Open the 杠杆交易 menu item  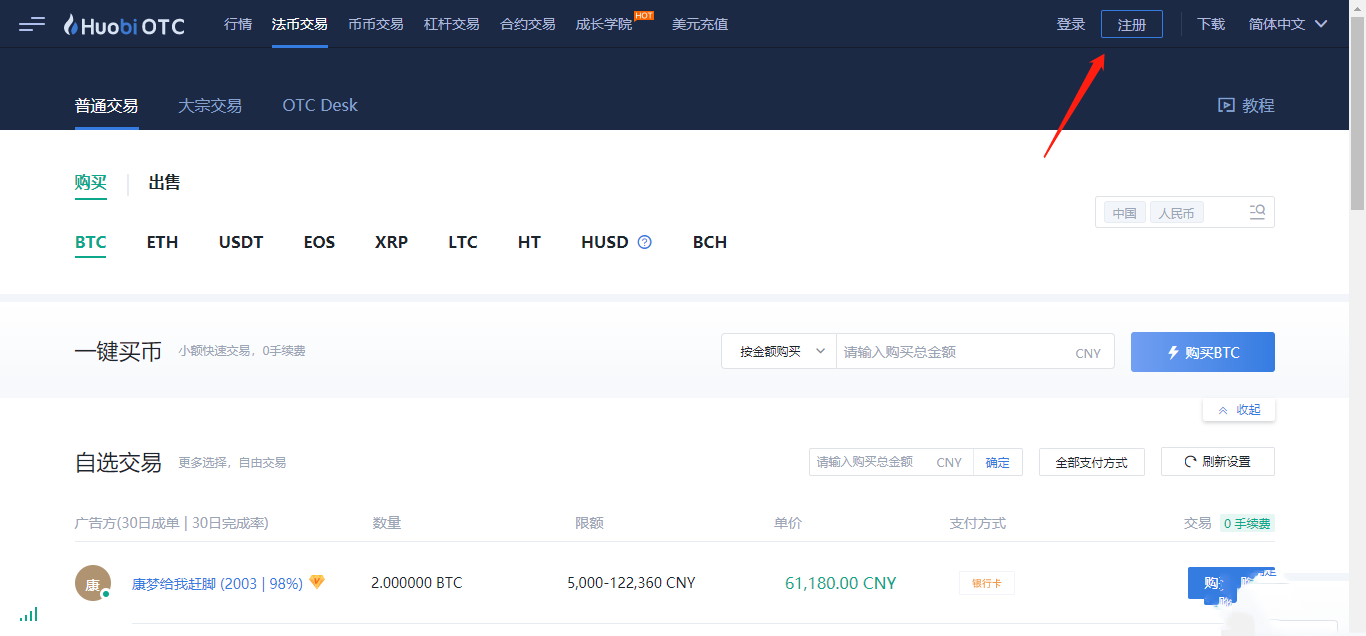tap(452, 24)
